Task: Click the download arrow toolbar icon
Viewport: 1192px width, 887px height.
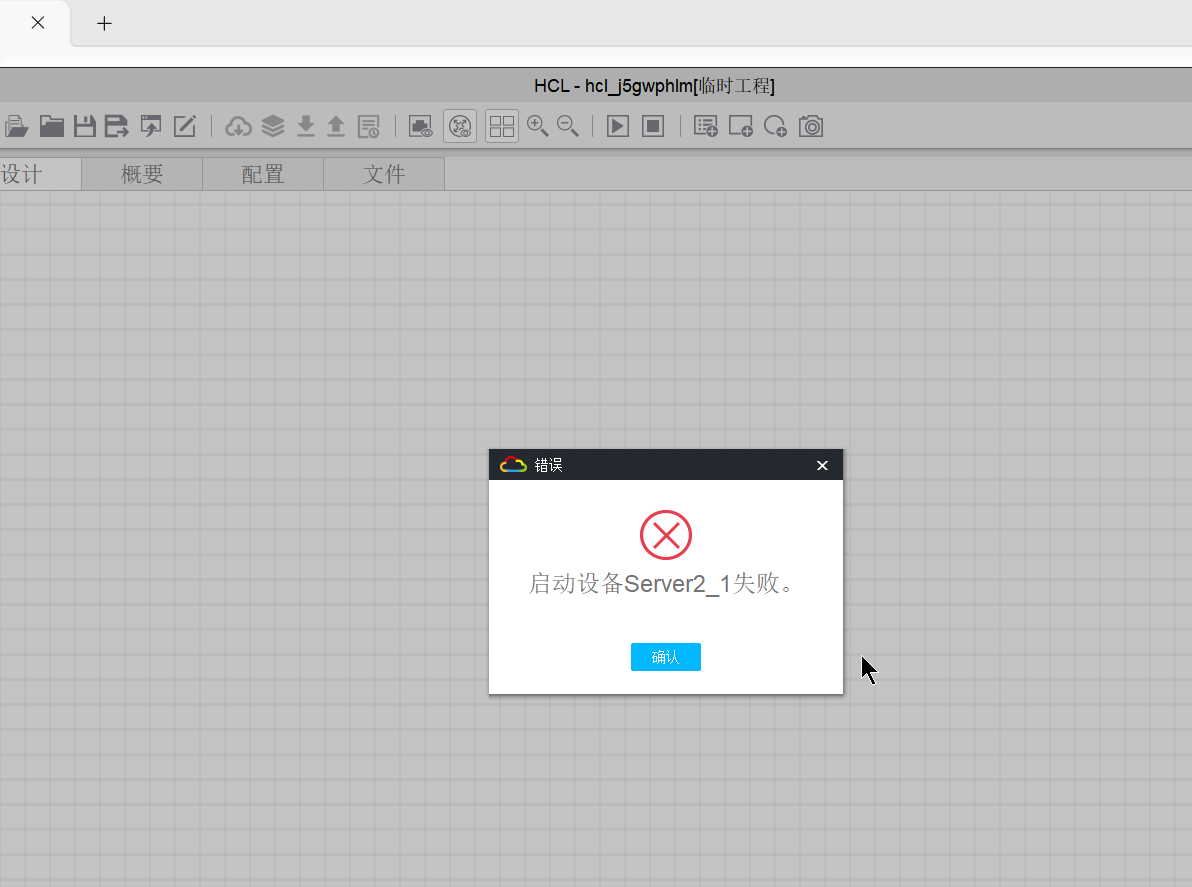Action: 306,126
